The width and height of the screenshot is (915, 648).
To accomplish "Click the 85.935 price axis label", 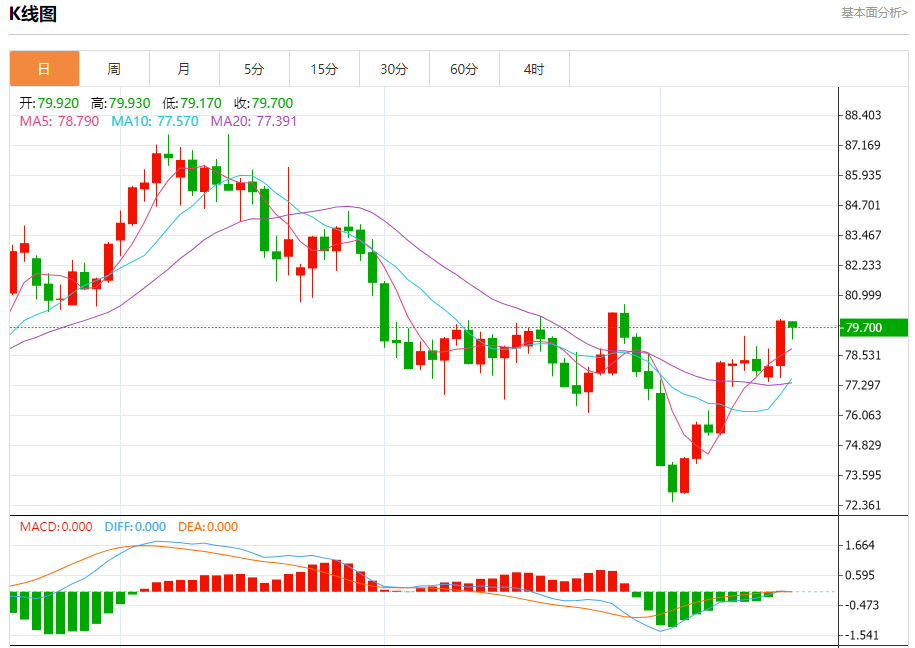I will pyautogui.click(x=863, y=175).
